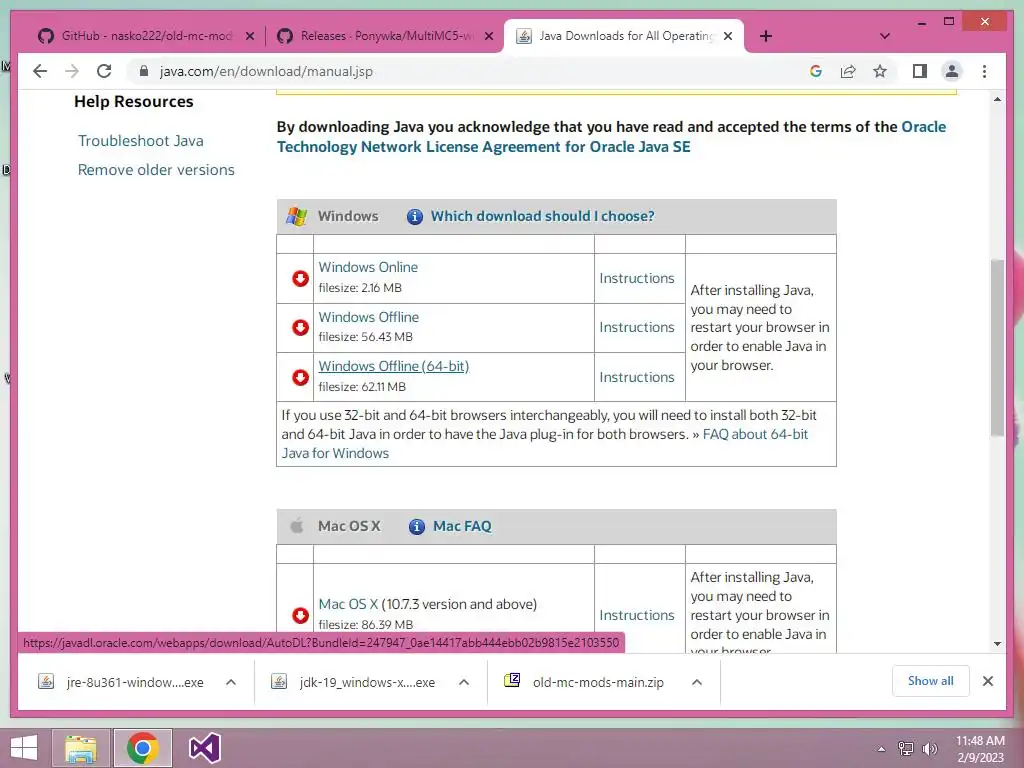Screen dimensions: 1024x768
Task: Show hidden system tray icons
Action: click(882, 749)
